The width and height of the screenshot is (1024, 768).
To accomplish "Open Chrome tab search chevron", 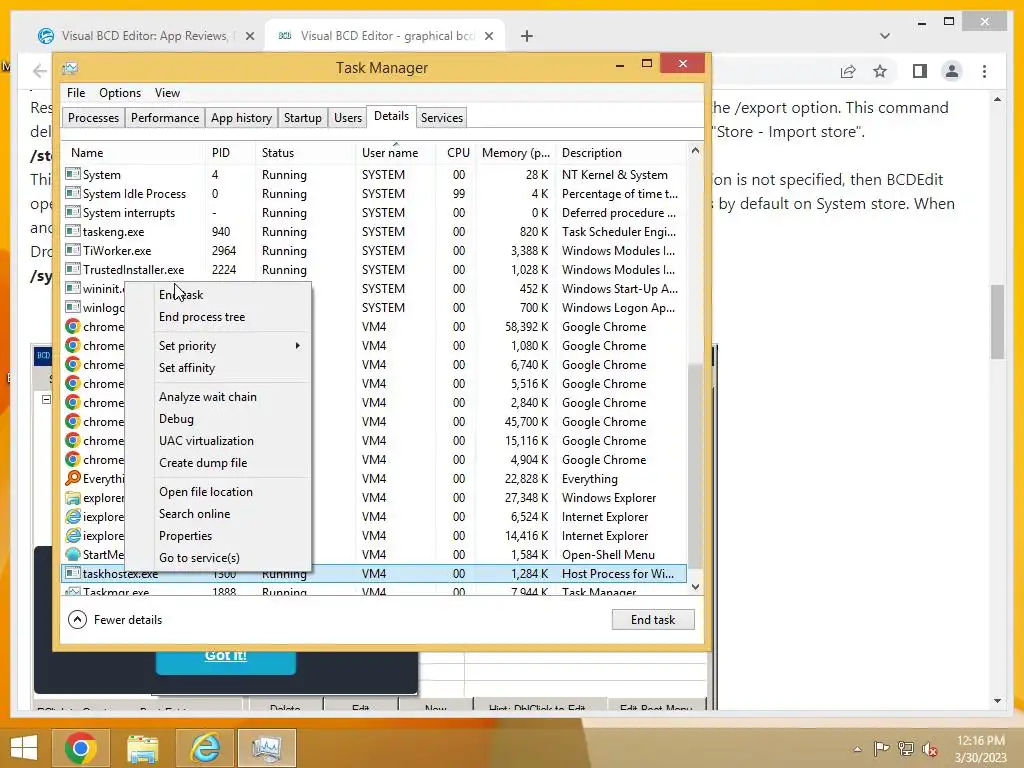I will click(x=884, y=36).
